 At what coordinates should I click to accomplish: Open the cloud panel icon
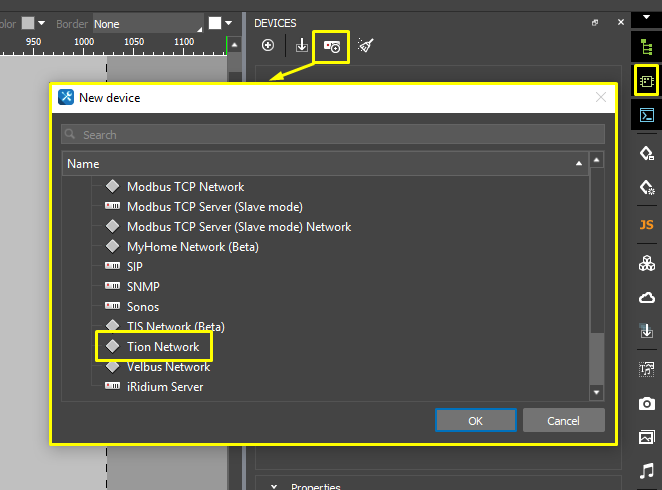coord(646,297)
